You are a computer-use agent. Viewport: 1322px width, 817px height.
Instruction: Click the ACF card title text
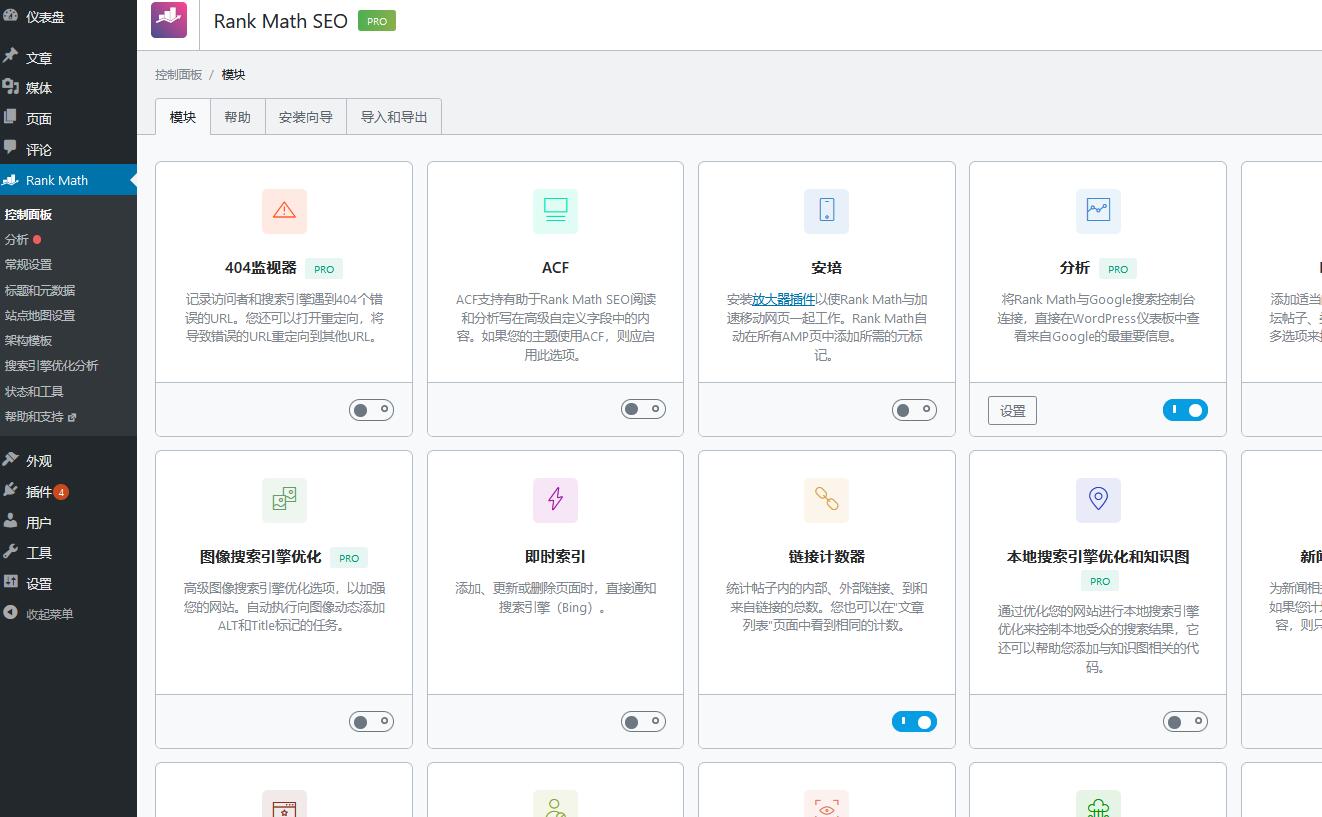tap(555, 268)
